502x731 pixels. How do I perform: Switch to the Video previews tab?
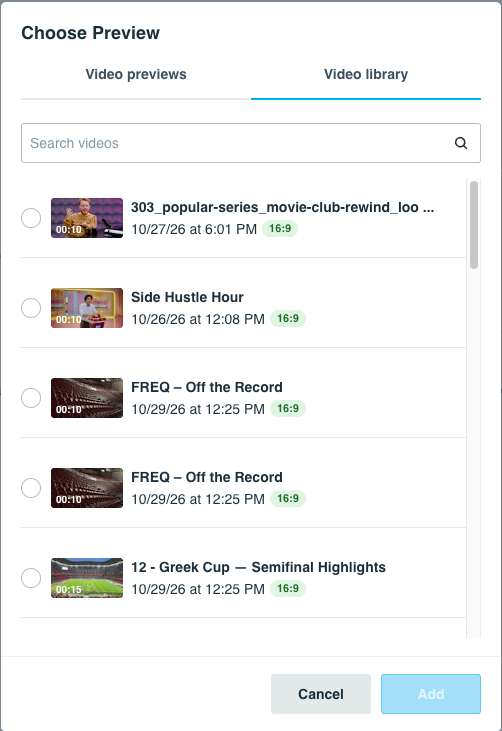(136, 75)
